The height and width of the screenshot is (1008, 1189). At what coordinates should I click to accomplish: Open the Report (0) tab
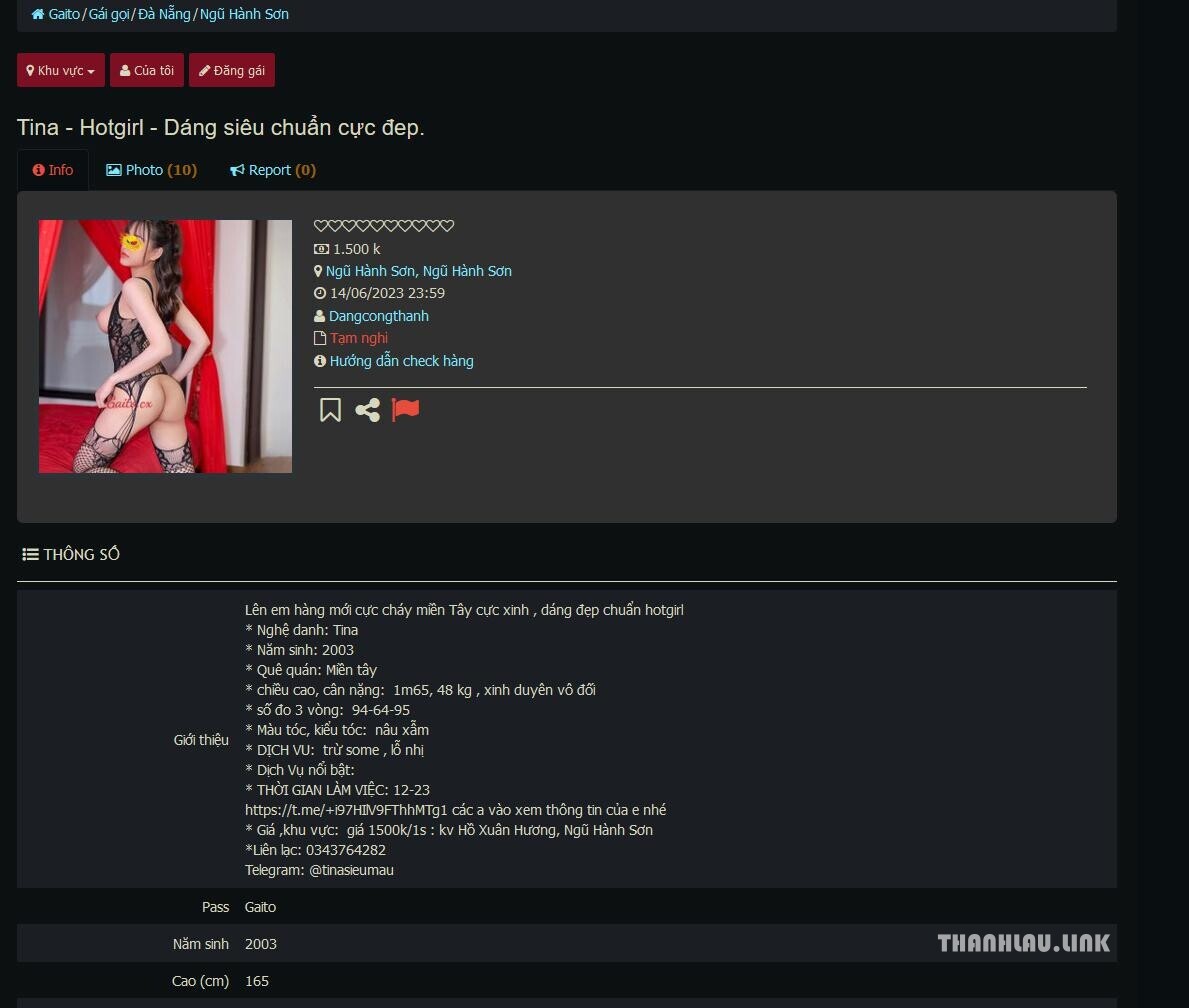point(273,170)
